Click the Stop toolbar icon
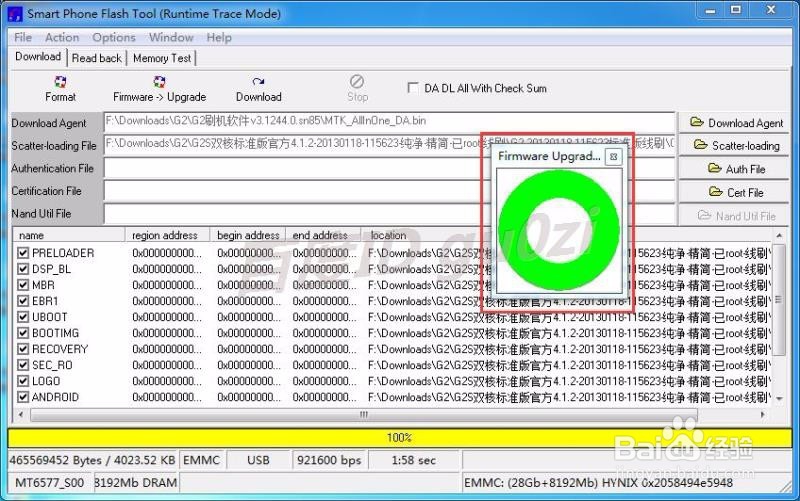800x501 pixels. (357, 82)
